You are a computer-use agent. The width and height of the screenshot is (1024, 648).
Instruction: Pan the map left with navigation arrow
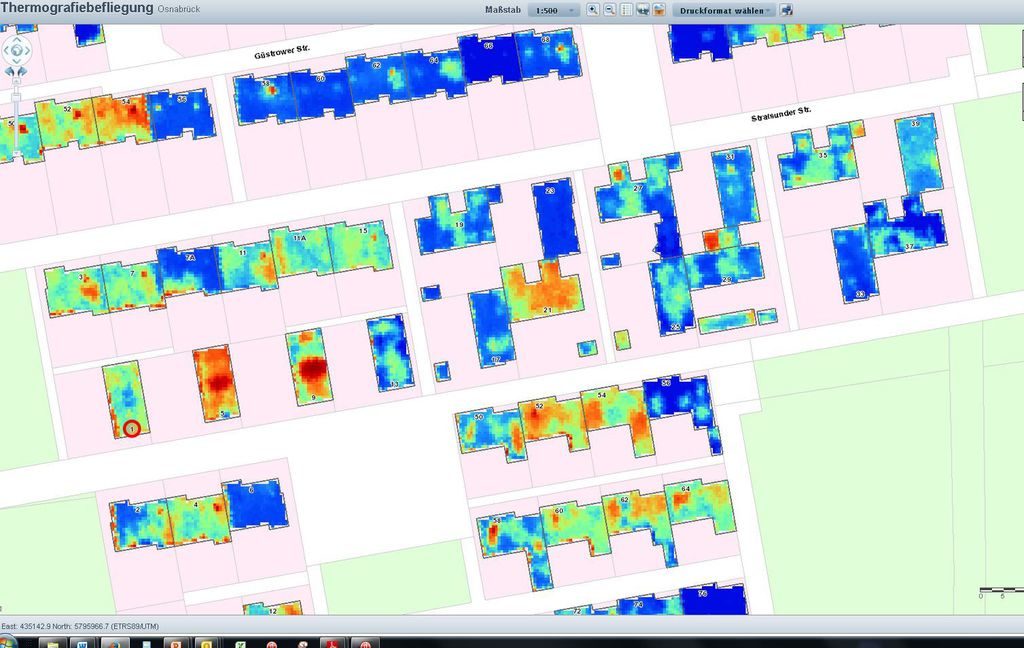(5, 50)
